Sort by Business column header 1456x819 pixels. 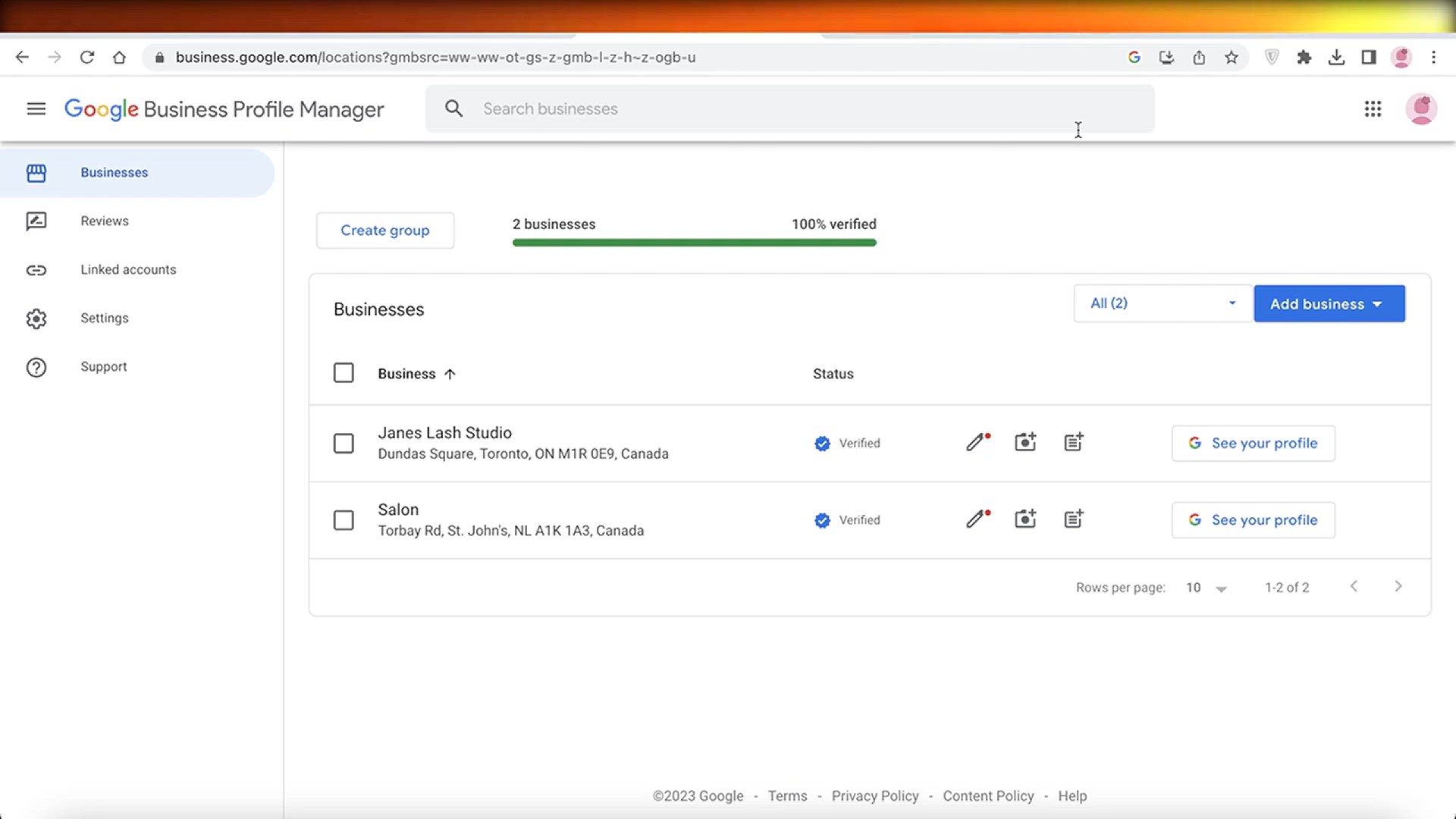tap(416, 373)
